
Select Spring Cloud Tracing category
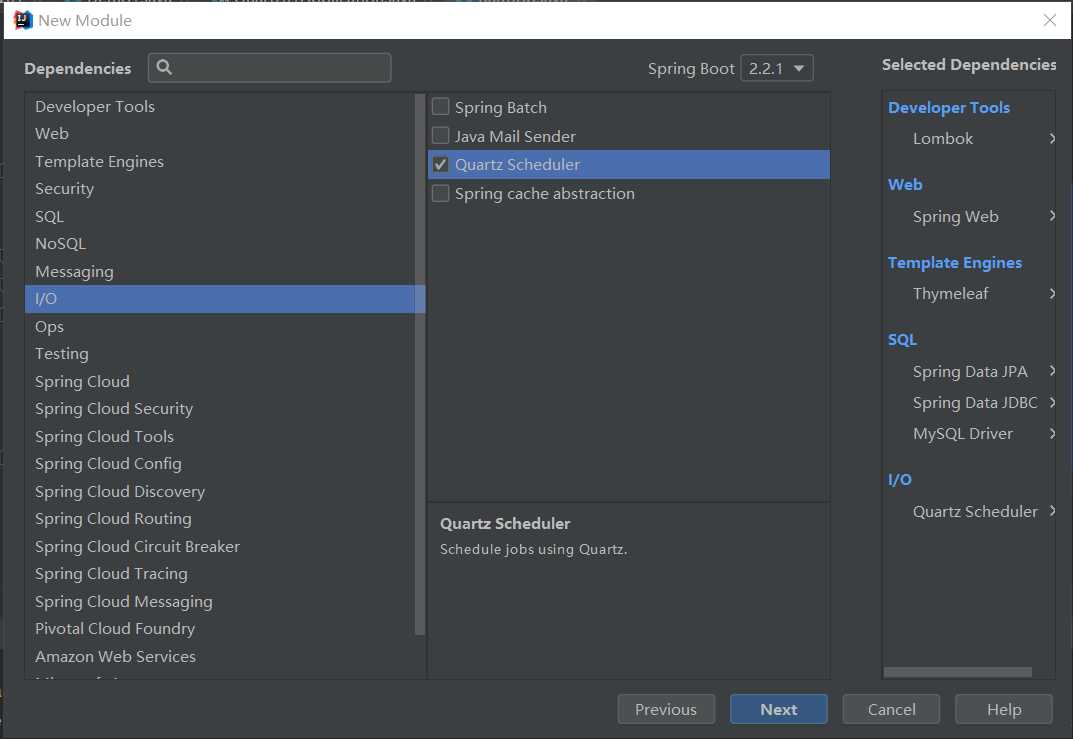click(220, 573)
